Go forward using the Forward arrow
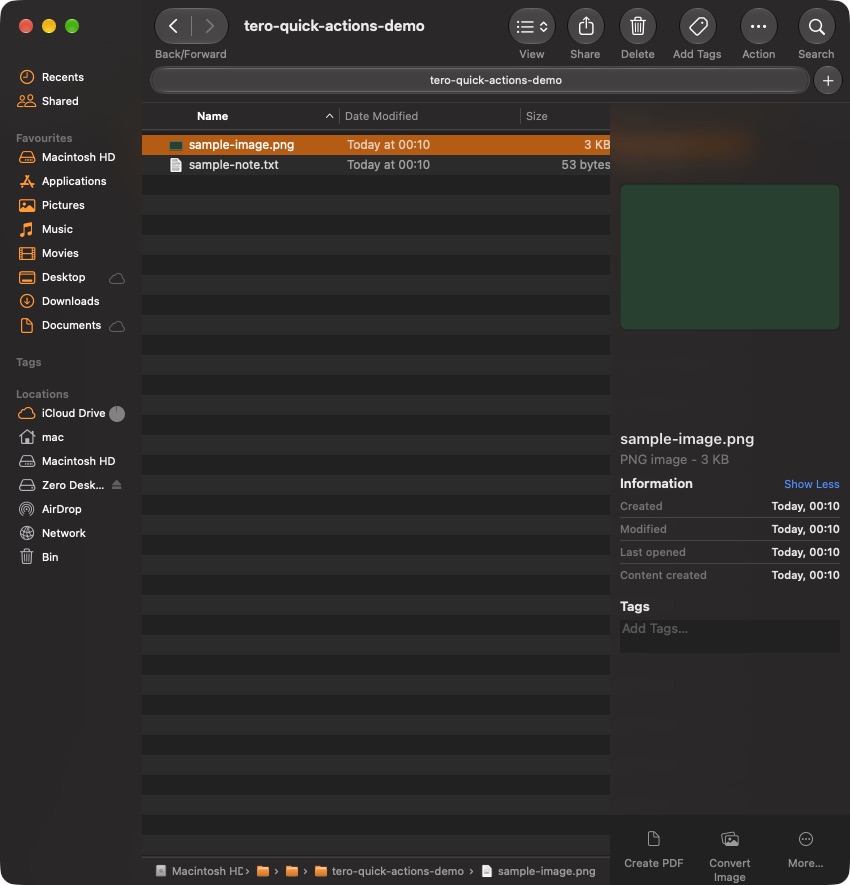 pyautogui.click(x=209, y=26)
